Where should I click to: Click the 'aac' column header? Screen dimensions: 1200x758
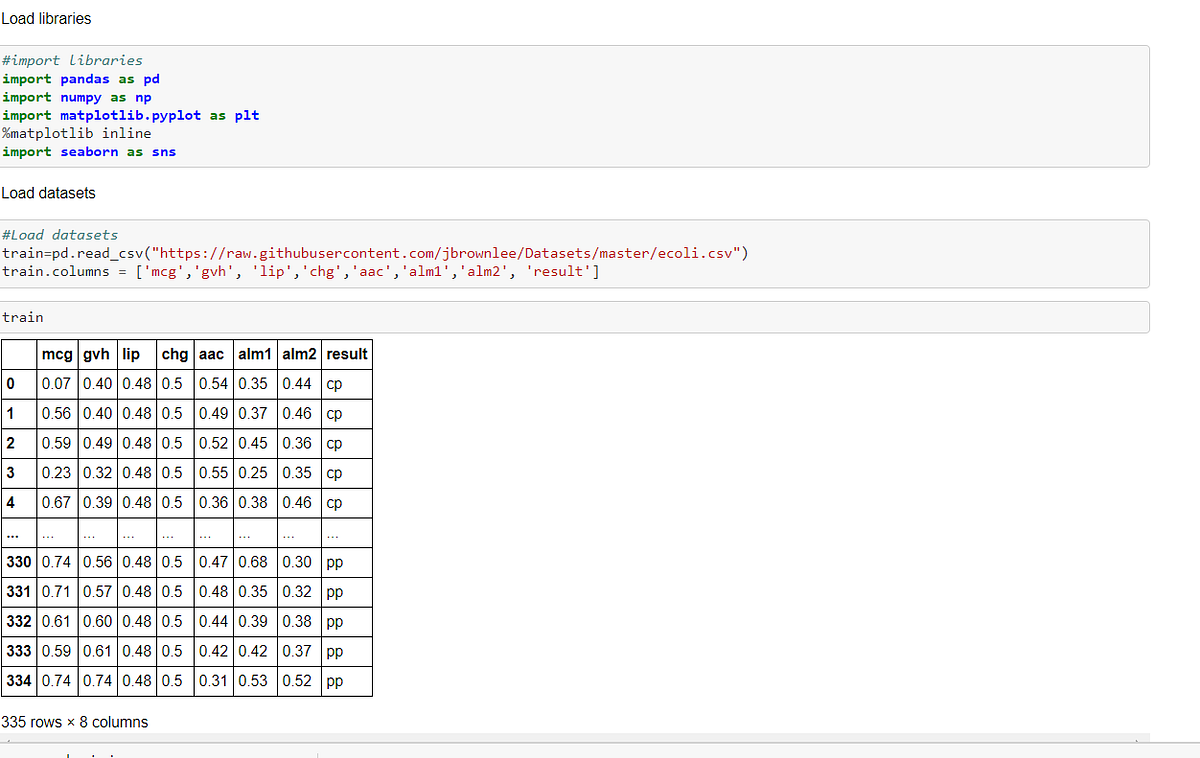(x=212, y=353)
